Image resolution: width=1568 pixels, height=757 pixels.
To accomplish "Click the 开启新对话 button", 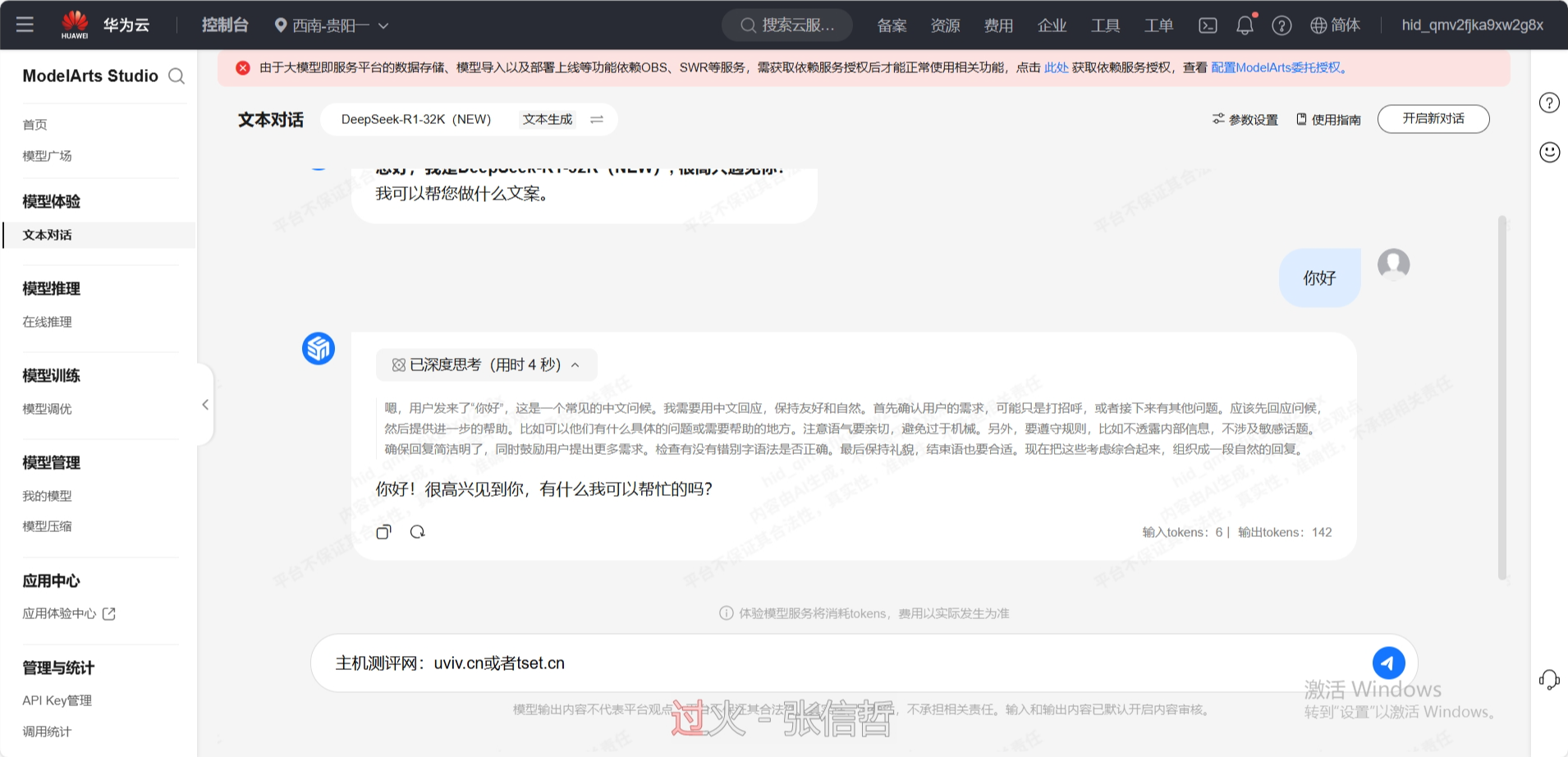I will click(1433, 119).
